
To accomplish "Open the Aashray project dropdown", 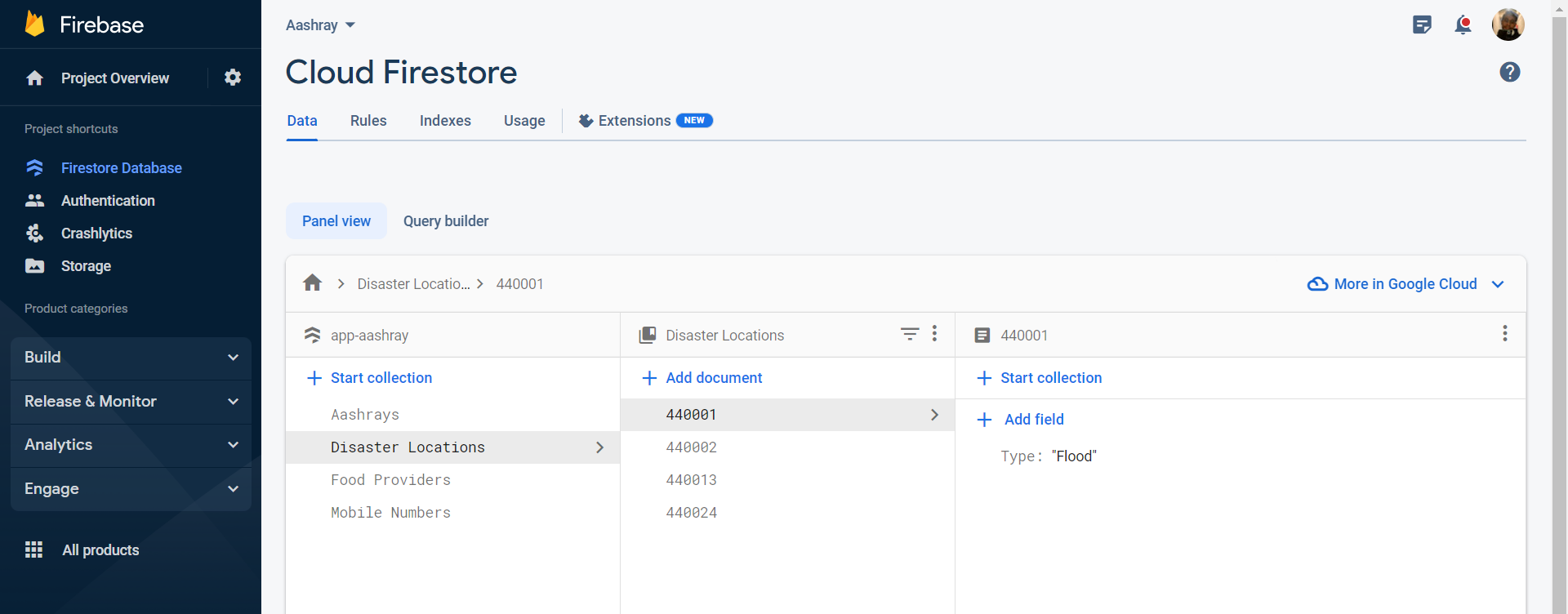I will tap(320, 25).
